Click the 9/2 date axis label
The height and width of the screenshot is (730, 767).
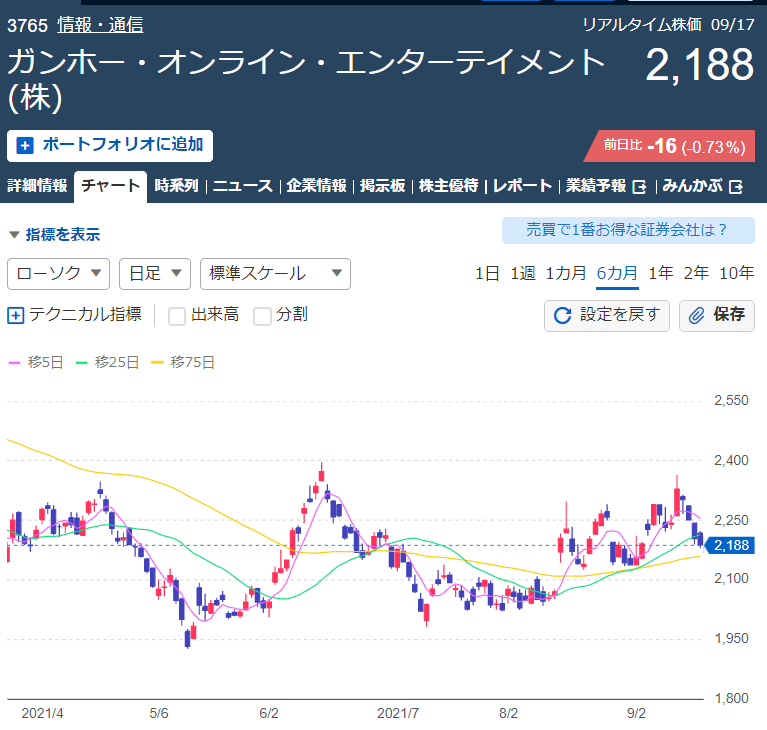pos(636,713)
